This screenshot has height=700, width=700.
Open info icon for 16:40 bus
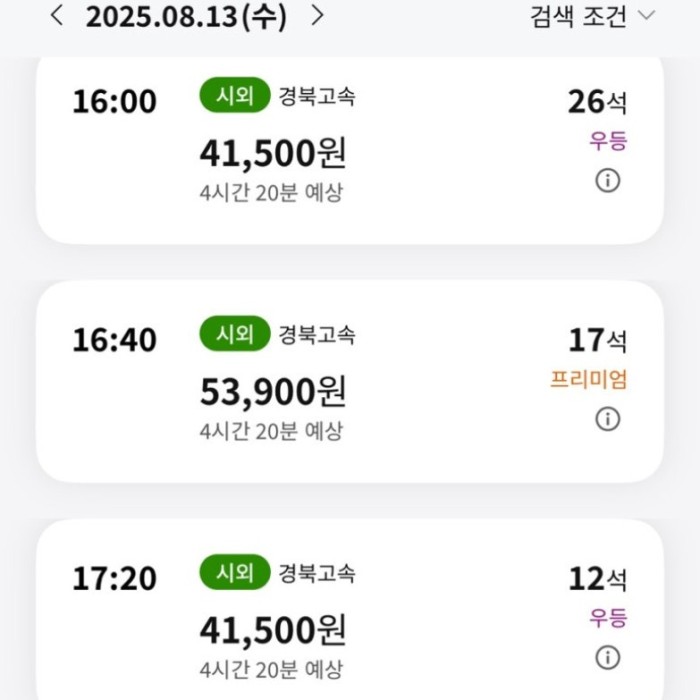[608, 419]
